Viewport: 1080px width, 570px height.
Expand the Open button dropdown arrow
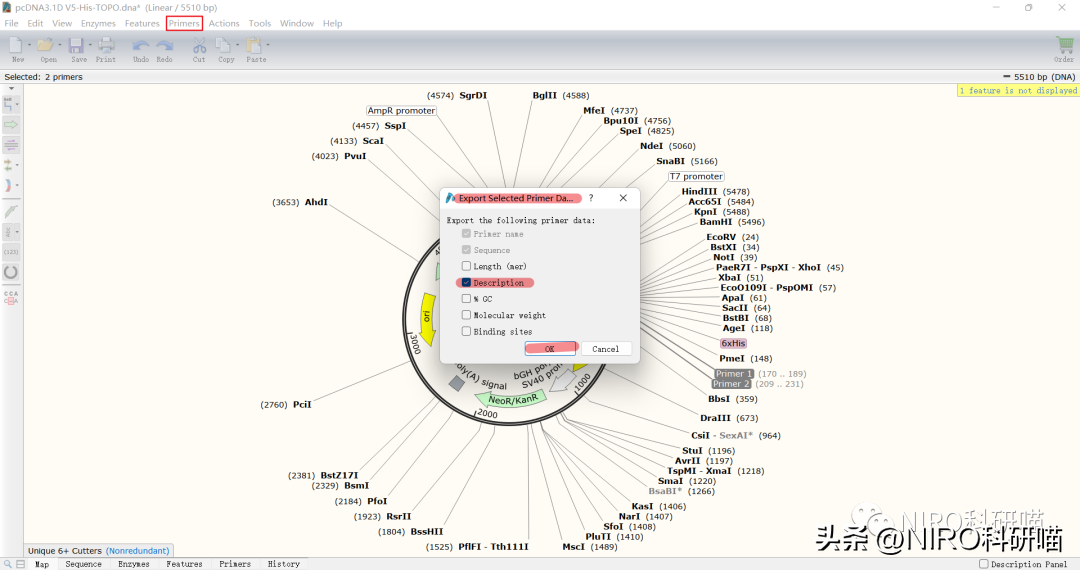(x=61, y=45)
